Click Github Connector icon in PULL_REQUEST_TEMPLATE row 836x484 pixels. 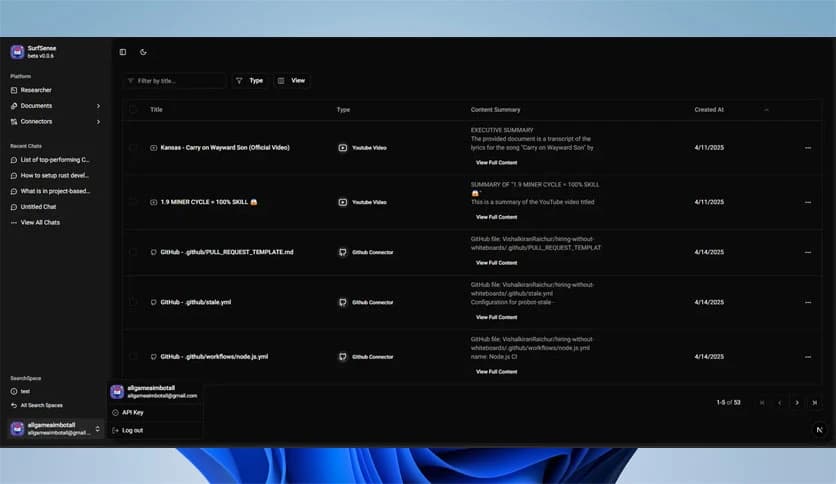pyautogui.click(x=343, y=252)
